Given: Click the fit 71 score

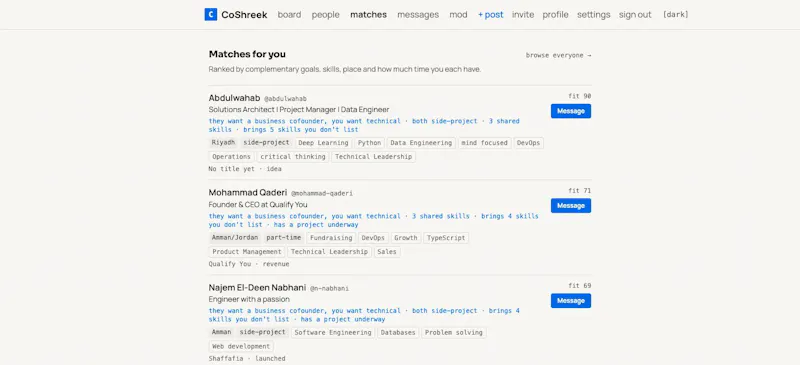Looking at the screenshot, I should 580,191.
